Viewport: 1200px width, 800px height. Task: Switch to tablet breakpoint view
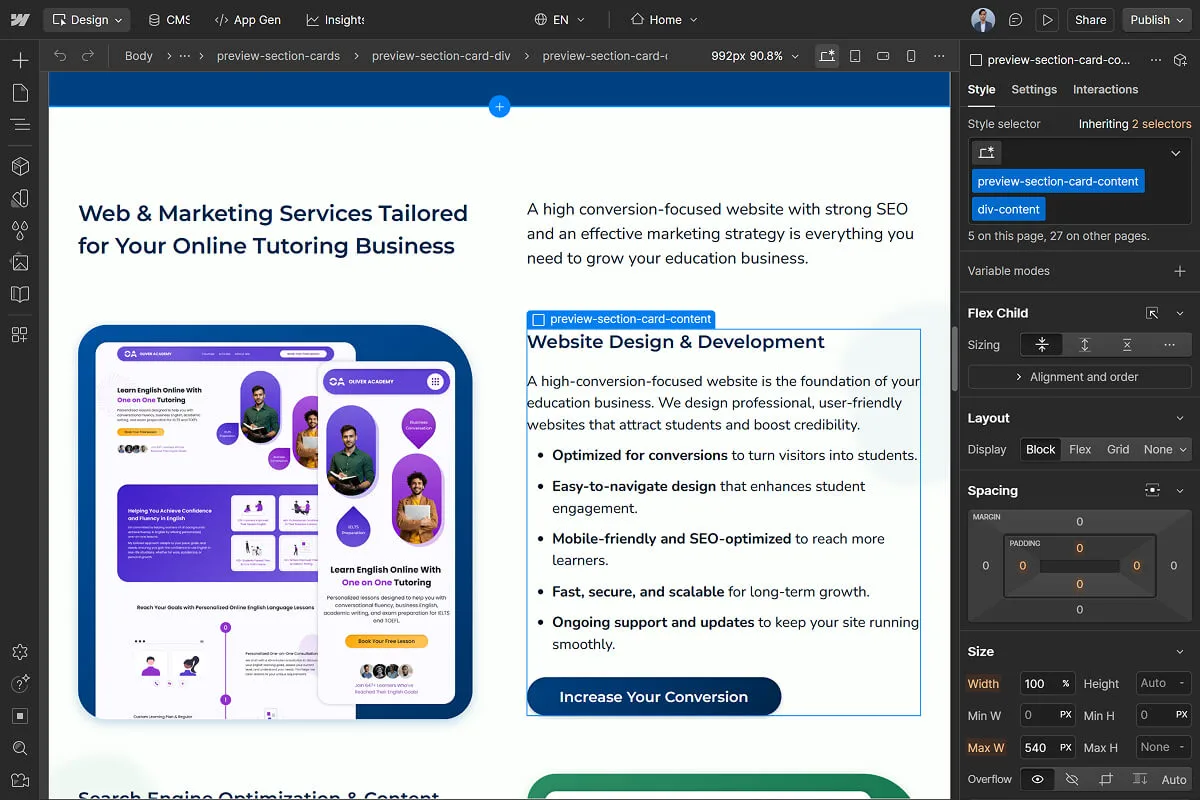tap(855, 56)
